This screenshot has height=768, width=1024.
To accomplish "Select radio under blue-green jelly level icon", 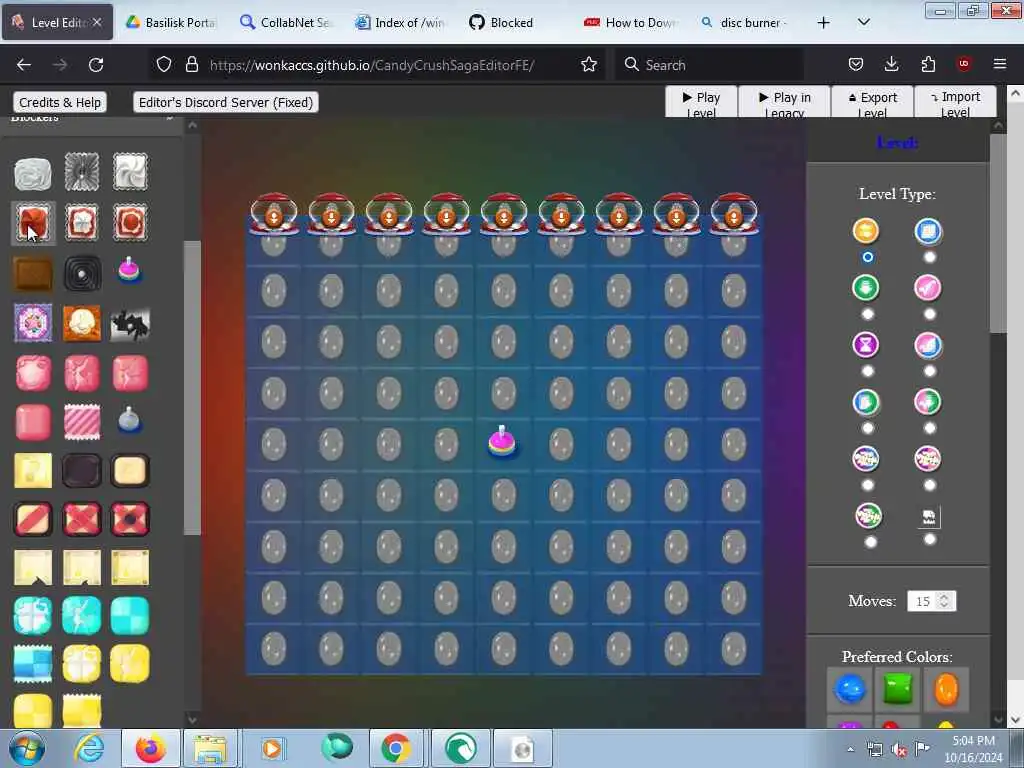I will point(867,428).
